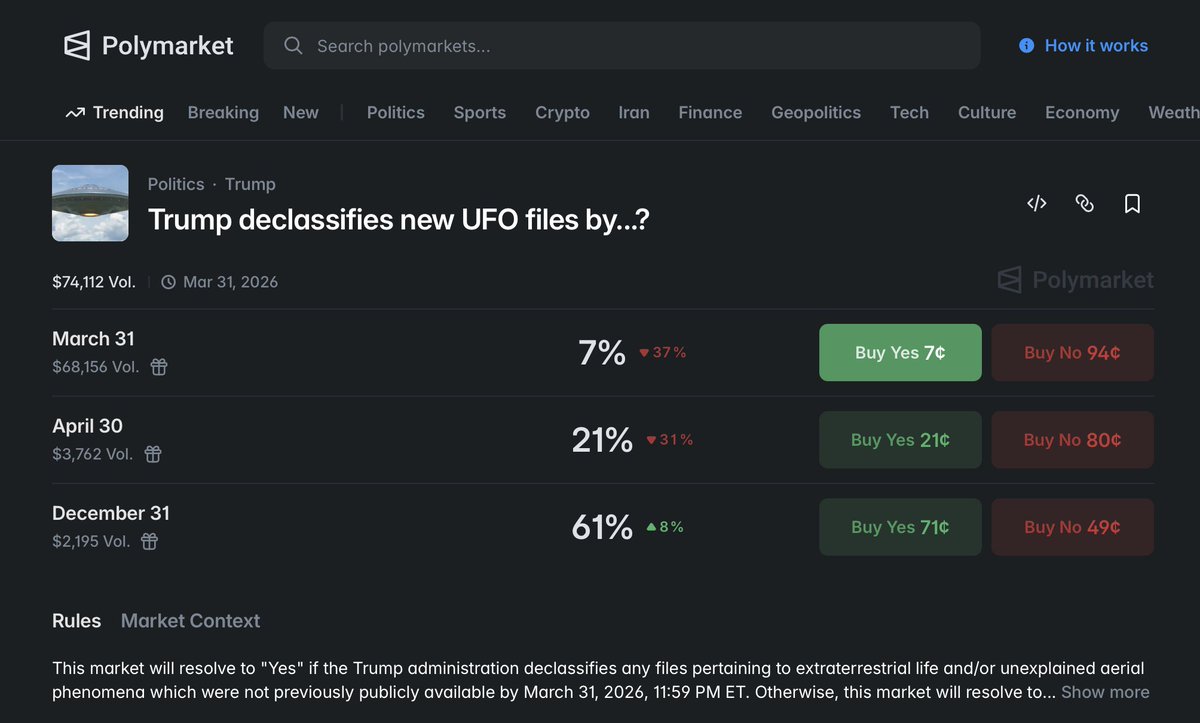The image size is (1200, 723).
Task: Copy market link via chain icon
Action: [x=1084, y=204]
